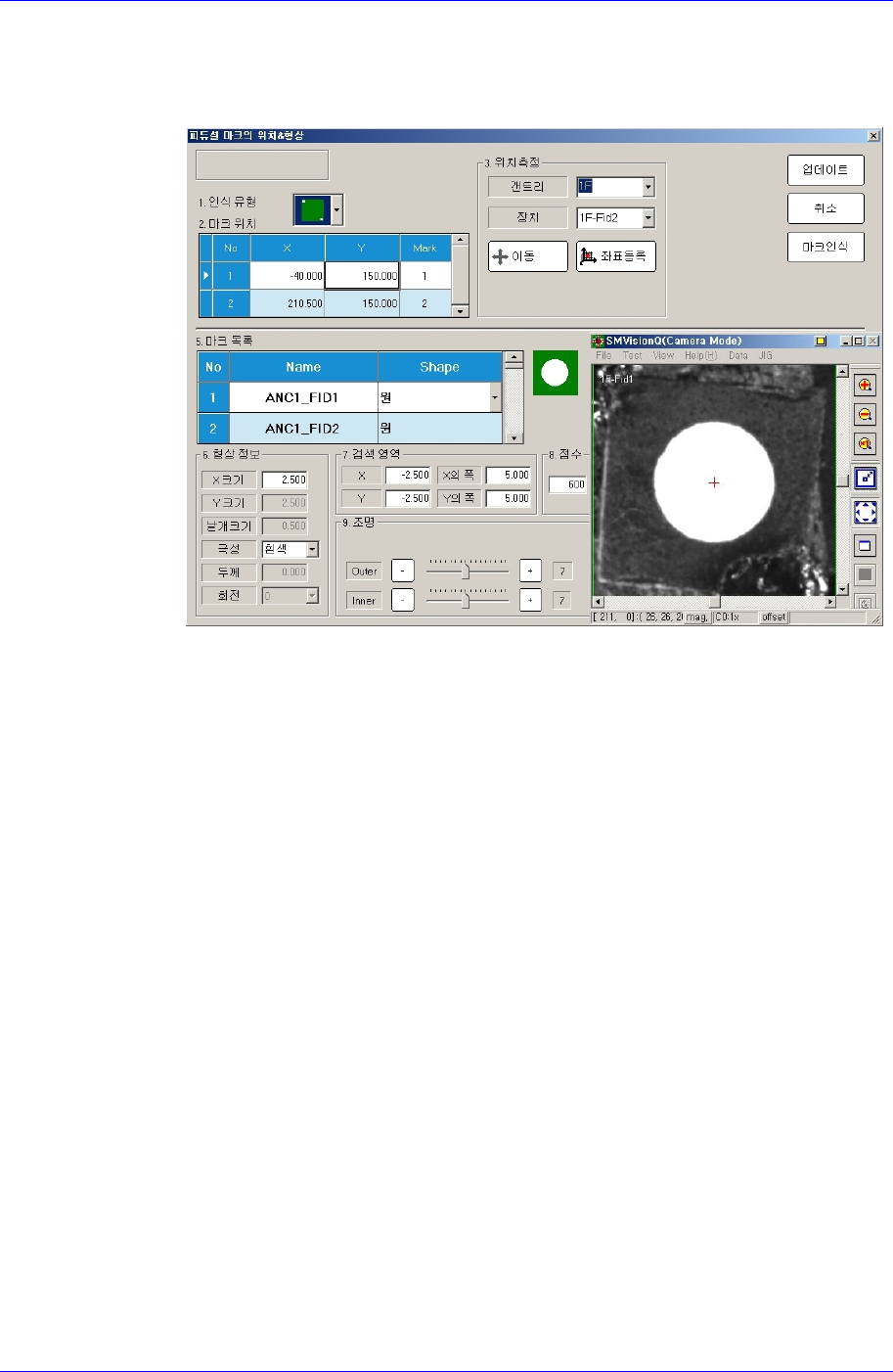Open the File menu in SMVisionQ
The width and height of the screenshot is (893, 1372).
click(x=603, y=356)
